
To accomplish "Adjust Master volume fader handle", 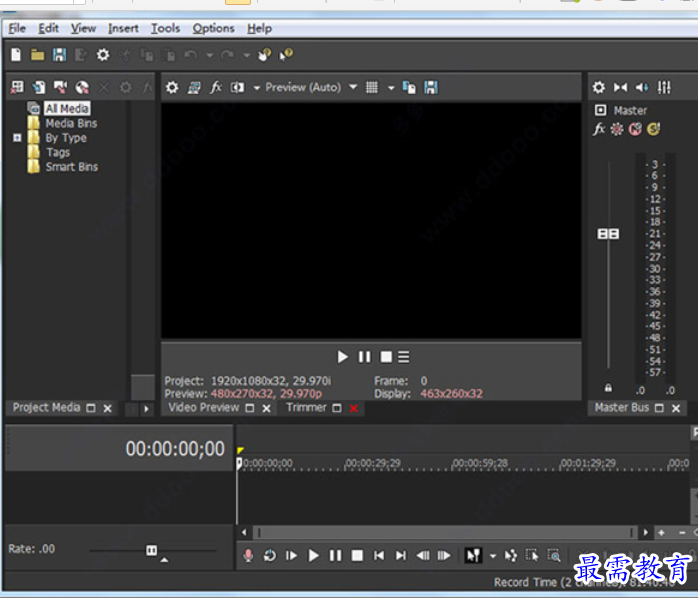I will coord(608,234).
